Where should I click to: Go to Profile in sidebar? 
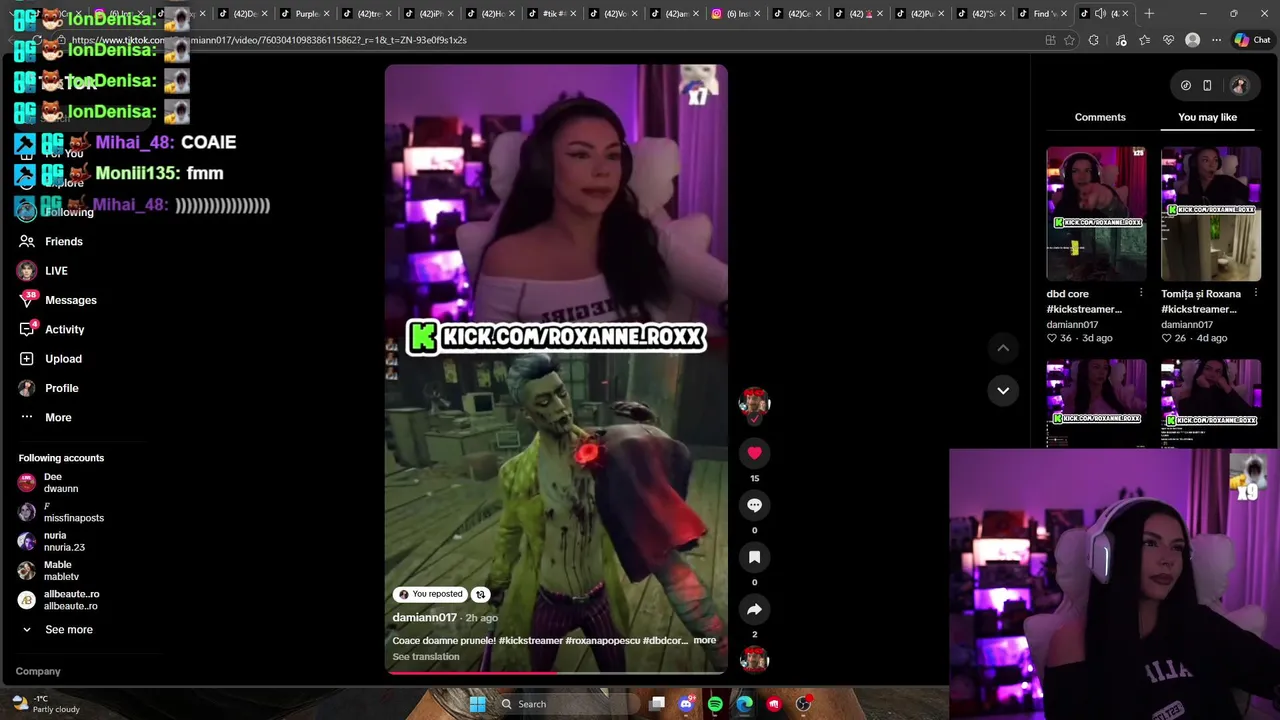(48, 388)
